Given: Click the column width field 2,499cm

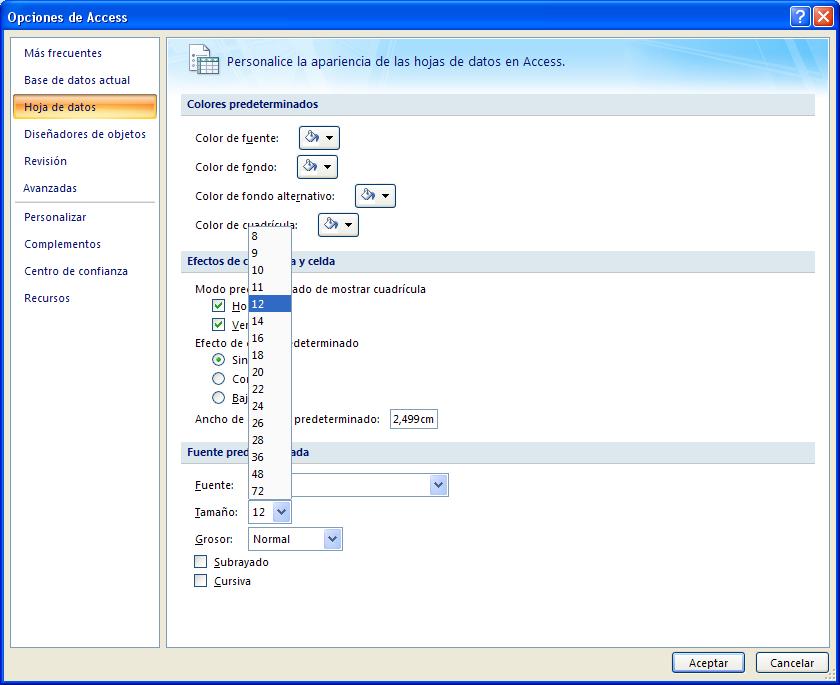Looking at the screenshot, I should pos(414,419).
